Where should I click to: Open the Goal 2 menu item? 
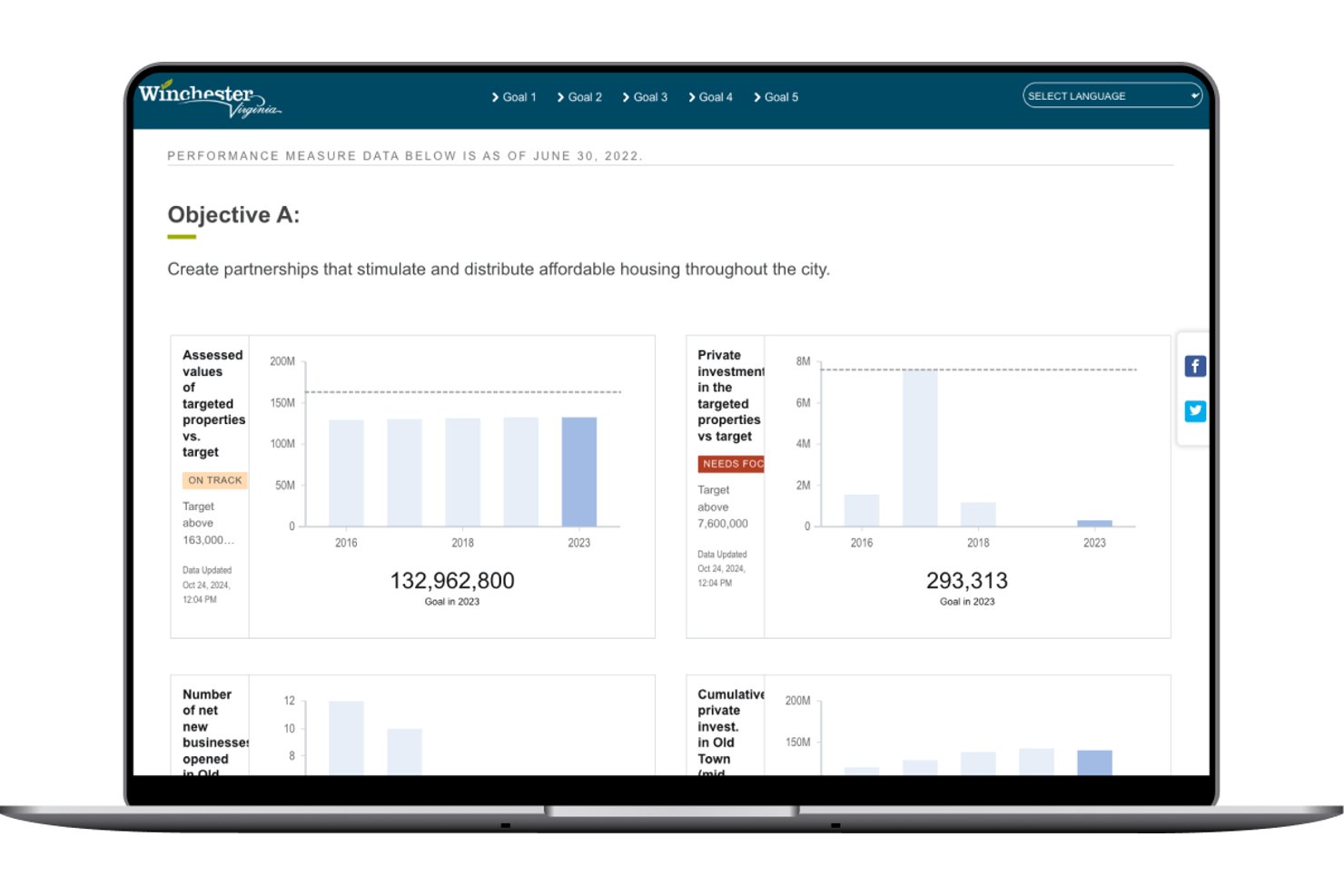[579, 97]
